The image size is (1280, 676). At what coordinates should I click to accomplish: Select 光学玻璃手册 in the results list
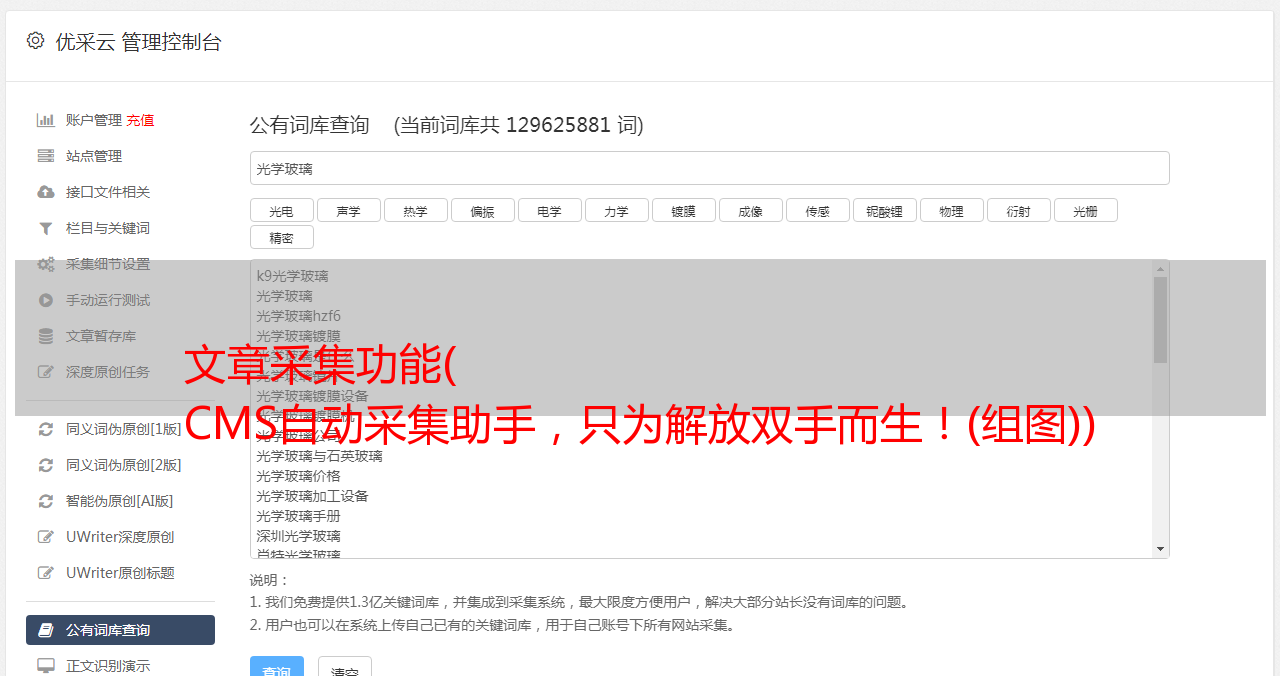(298, 516)
